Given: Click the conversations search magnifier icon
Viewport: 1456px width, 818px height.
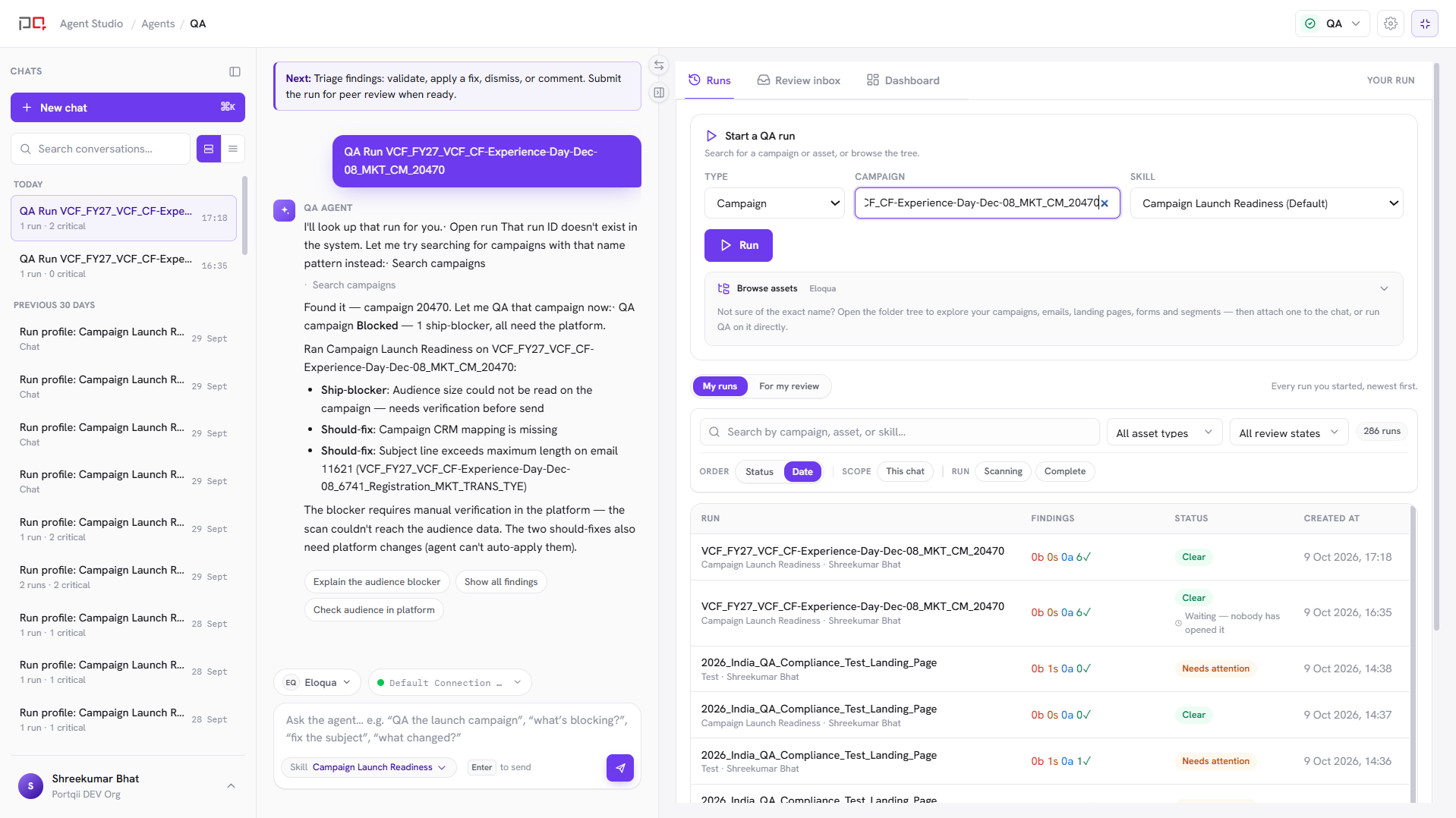Looking at the screenshot, I should 26,149.
